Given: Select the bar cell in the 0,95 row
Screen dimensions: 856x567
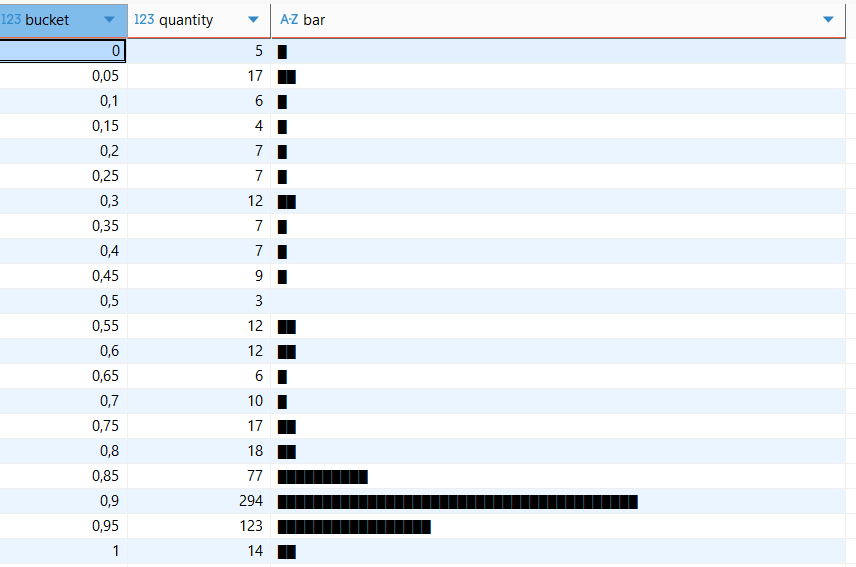Looking at the screenshot, I should (558, 526).
